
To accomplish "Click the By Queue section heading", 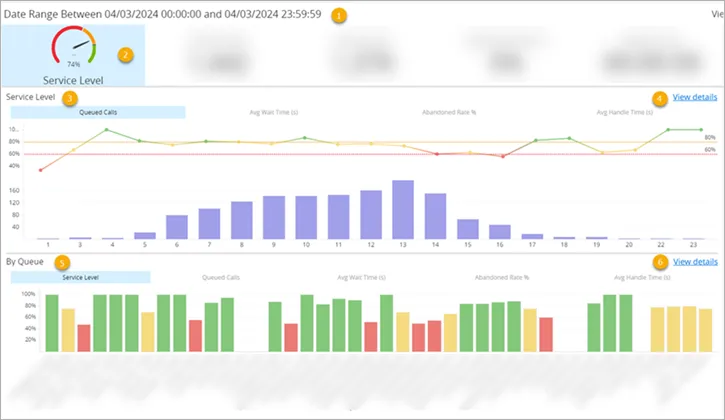I will (25, 262).
